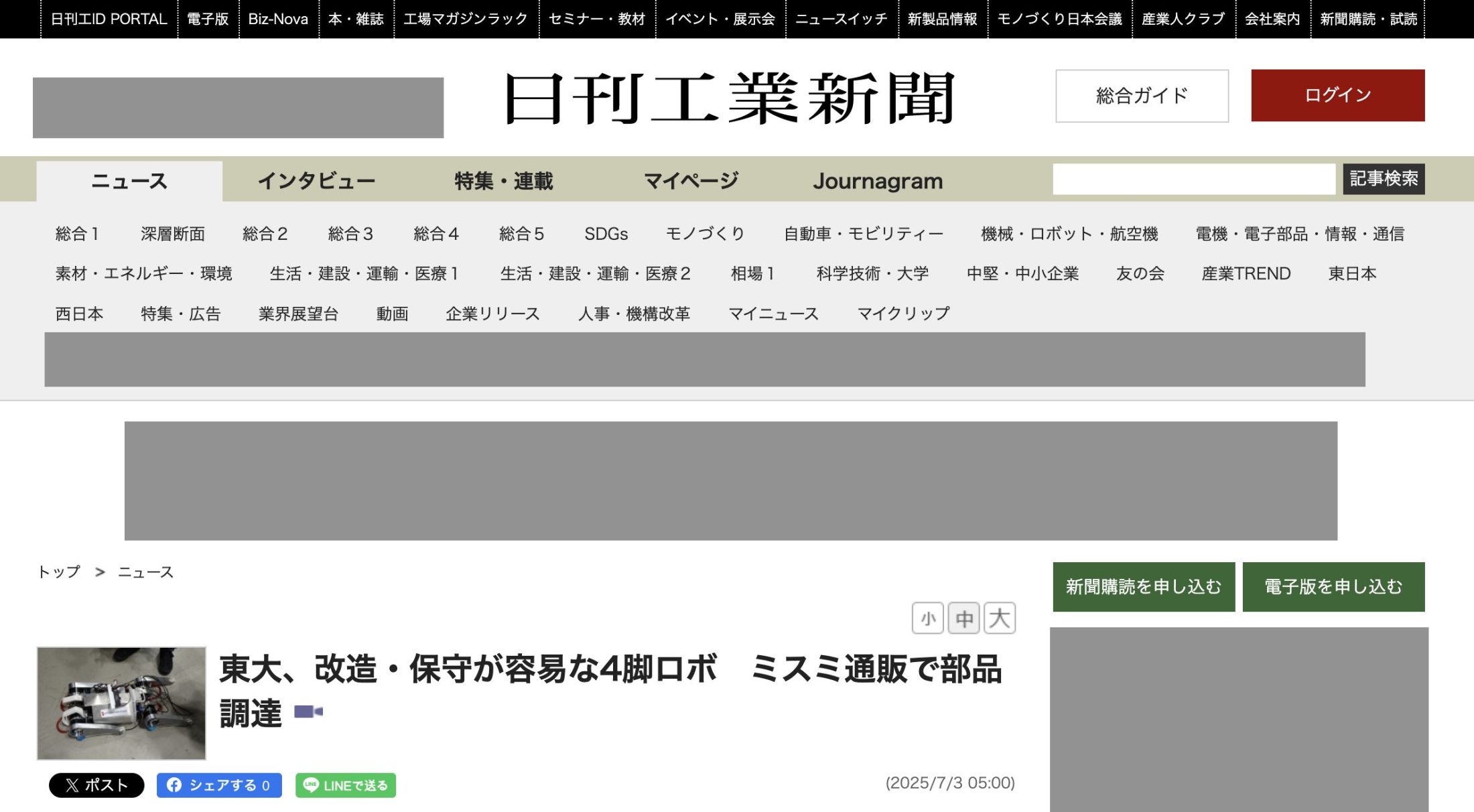The image size is (1474, 812).
Task: Go to トップ breadcrumb link
Action: click(x=59, y=572)
